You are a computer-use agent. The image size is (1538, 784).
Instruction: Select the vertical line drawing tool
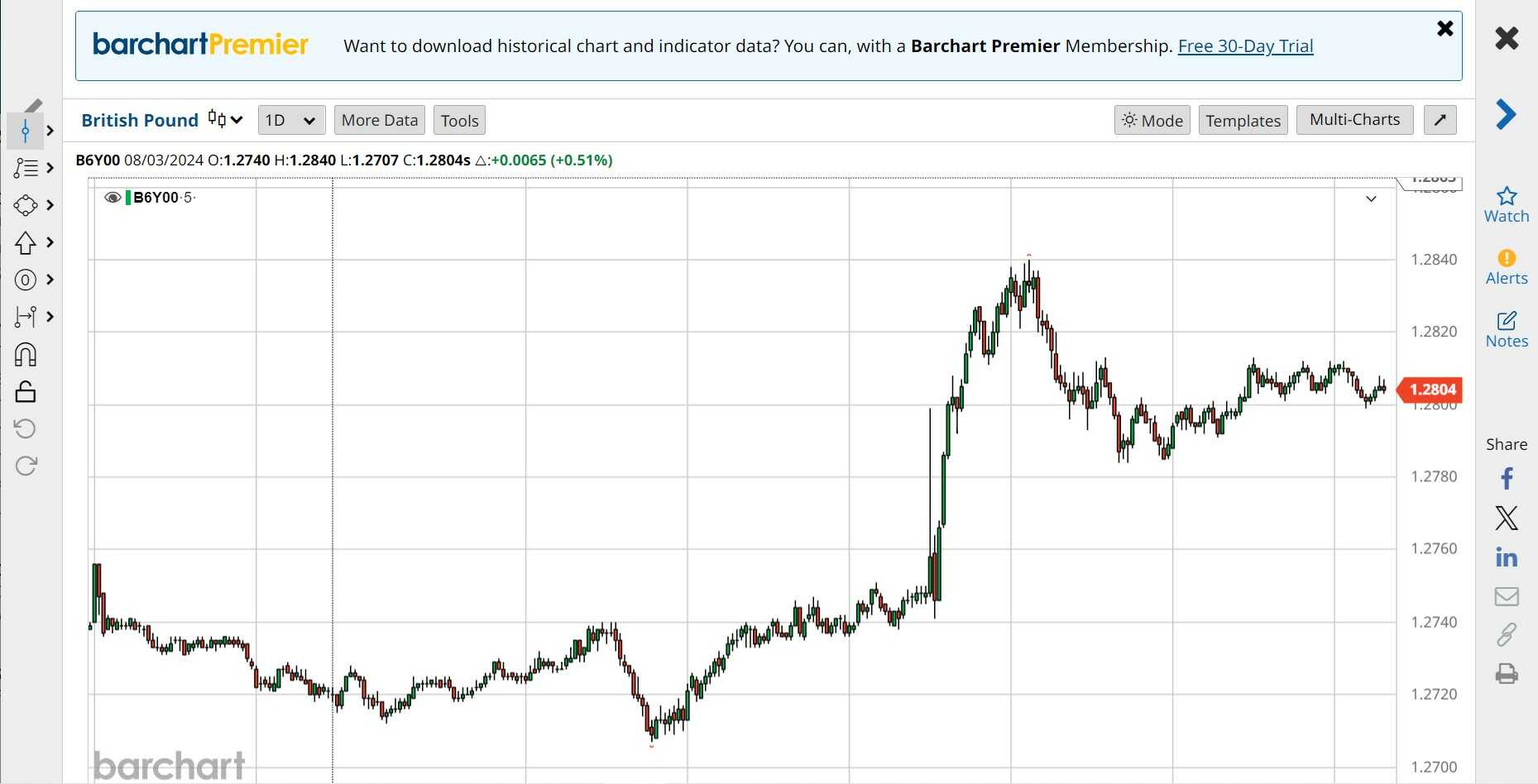(x=26, y=131)
